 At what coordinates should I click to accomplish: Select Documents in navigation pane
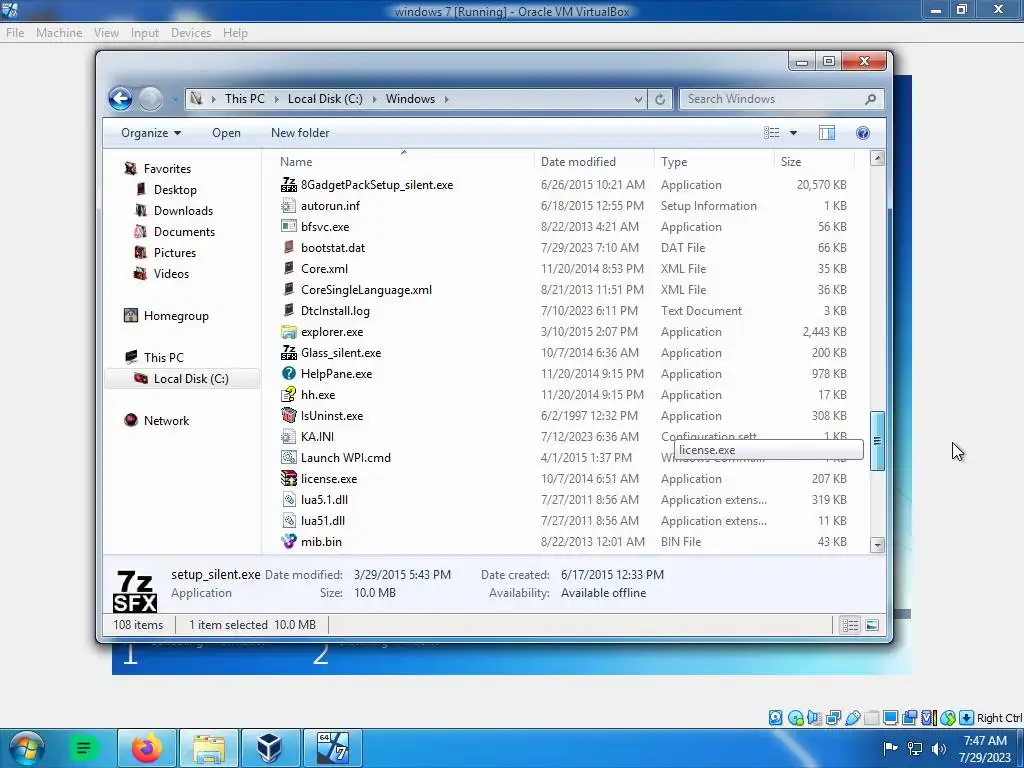(x=184, y=231)
